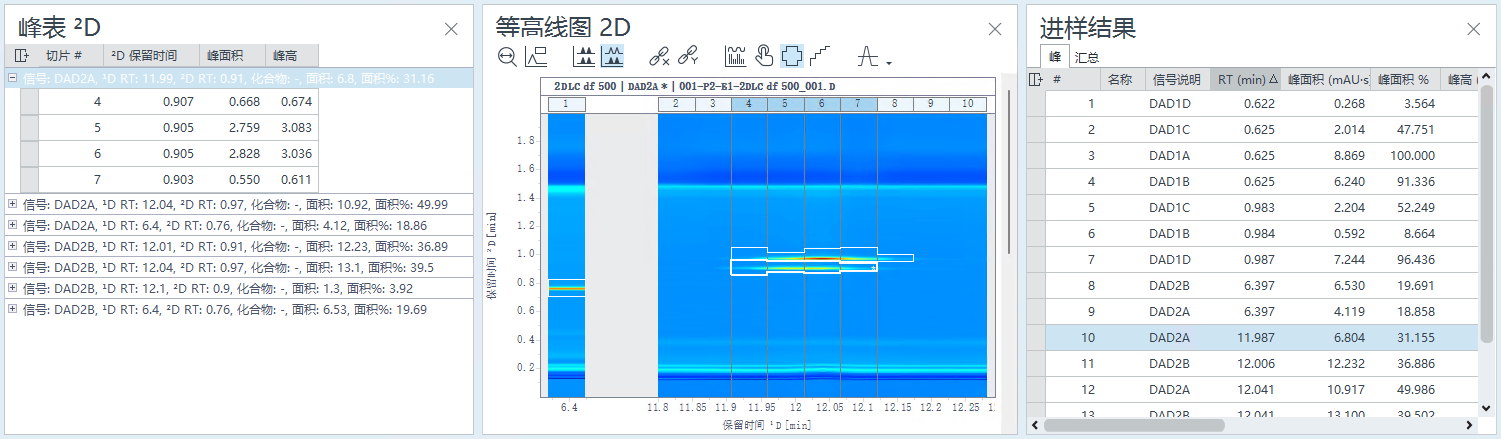
Task: Click the zoom reset magnifier icon
Action: point(508,56)
